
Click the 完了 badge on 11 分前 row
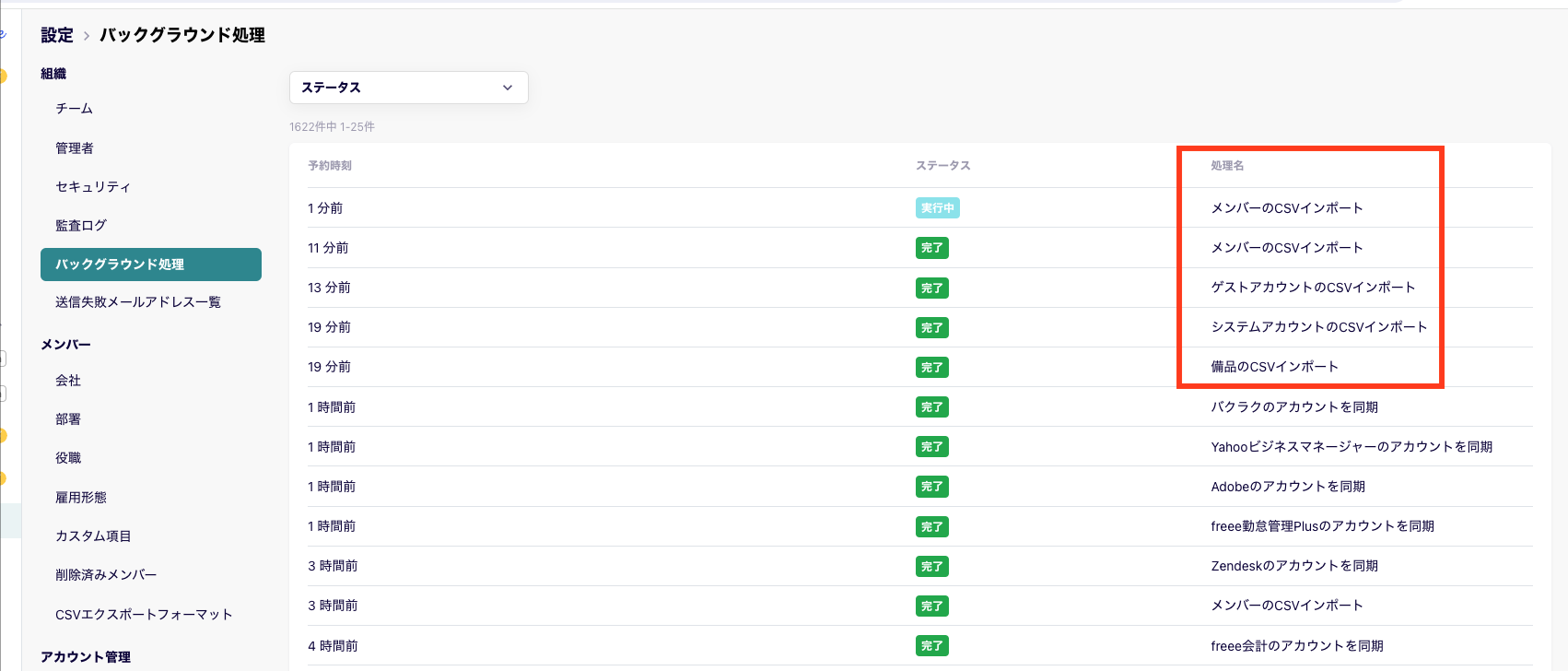click(x=931, y=248)
